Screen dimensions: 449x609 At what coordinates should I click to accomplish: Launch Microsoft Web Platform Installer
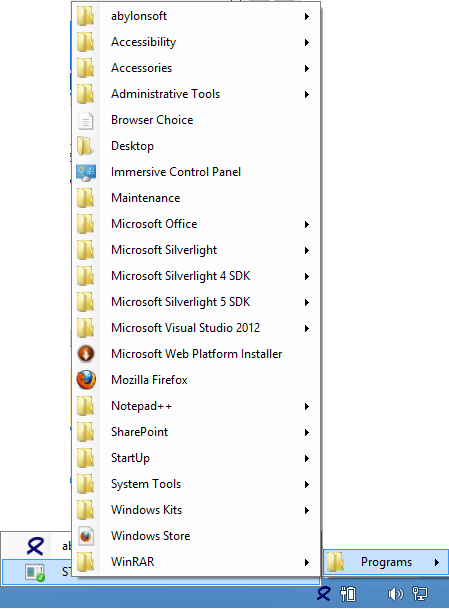tap(196, 354)
